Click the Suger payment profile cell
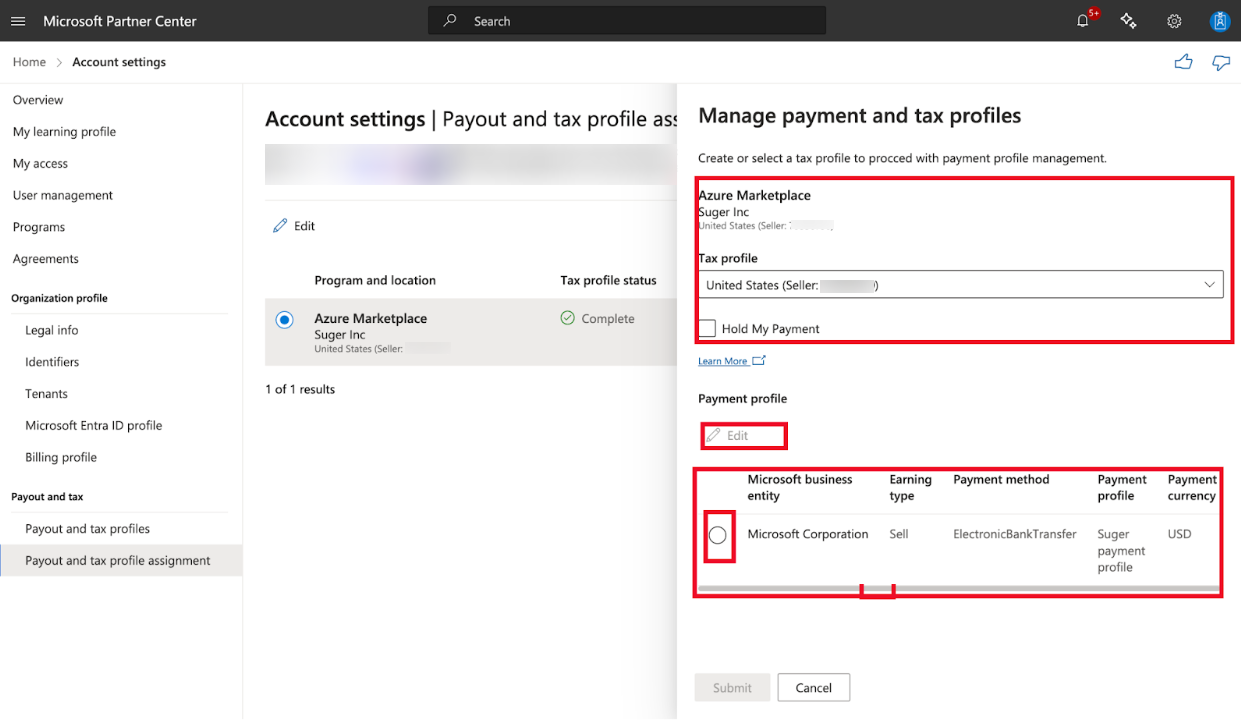This screenshot has width=1241, height=726. click(x=1121, y=551)
